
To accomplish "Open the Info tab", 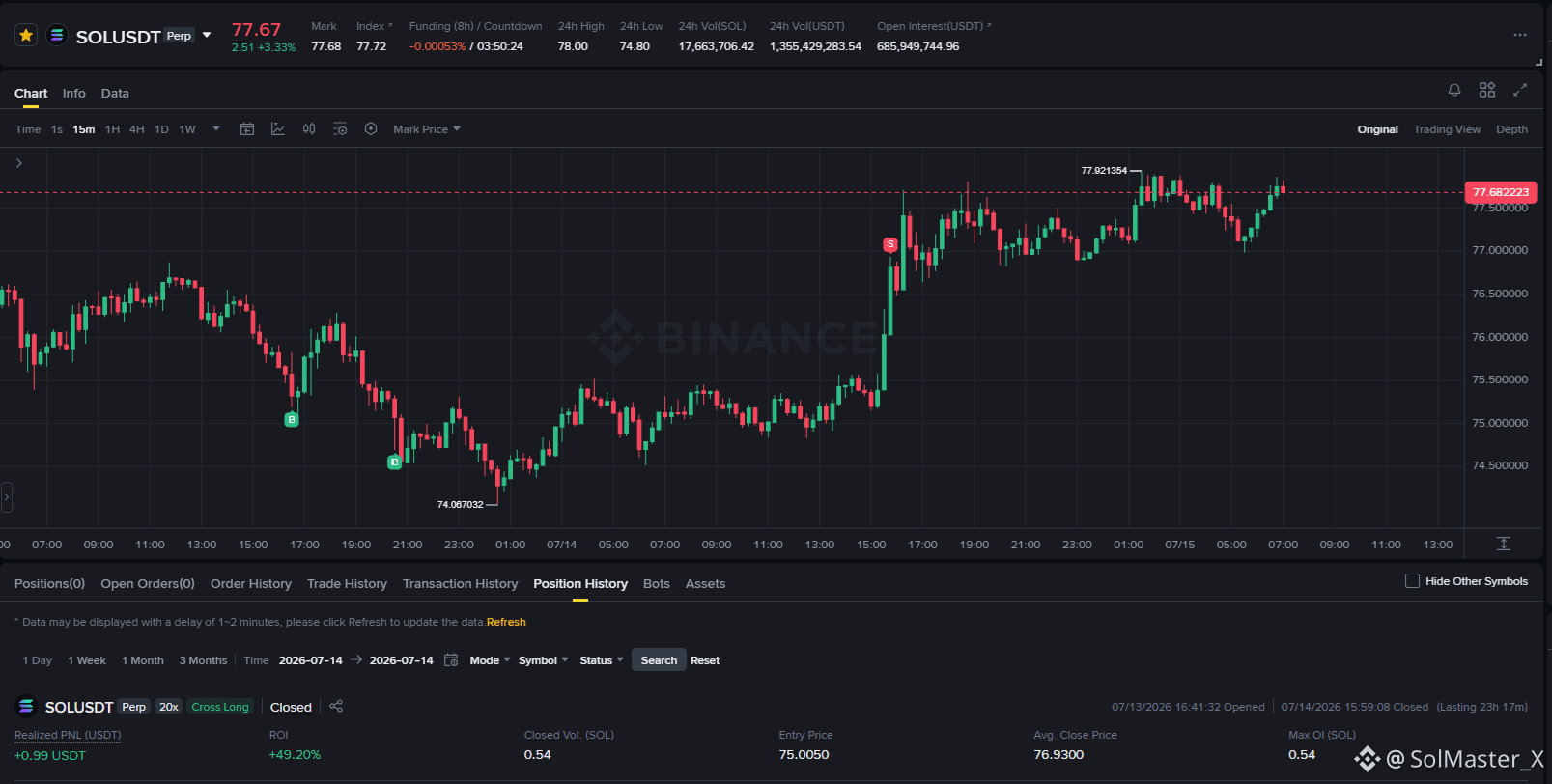I will 74,94.
